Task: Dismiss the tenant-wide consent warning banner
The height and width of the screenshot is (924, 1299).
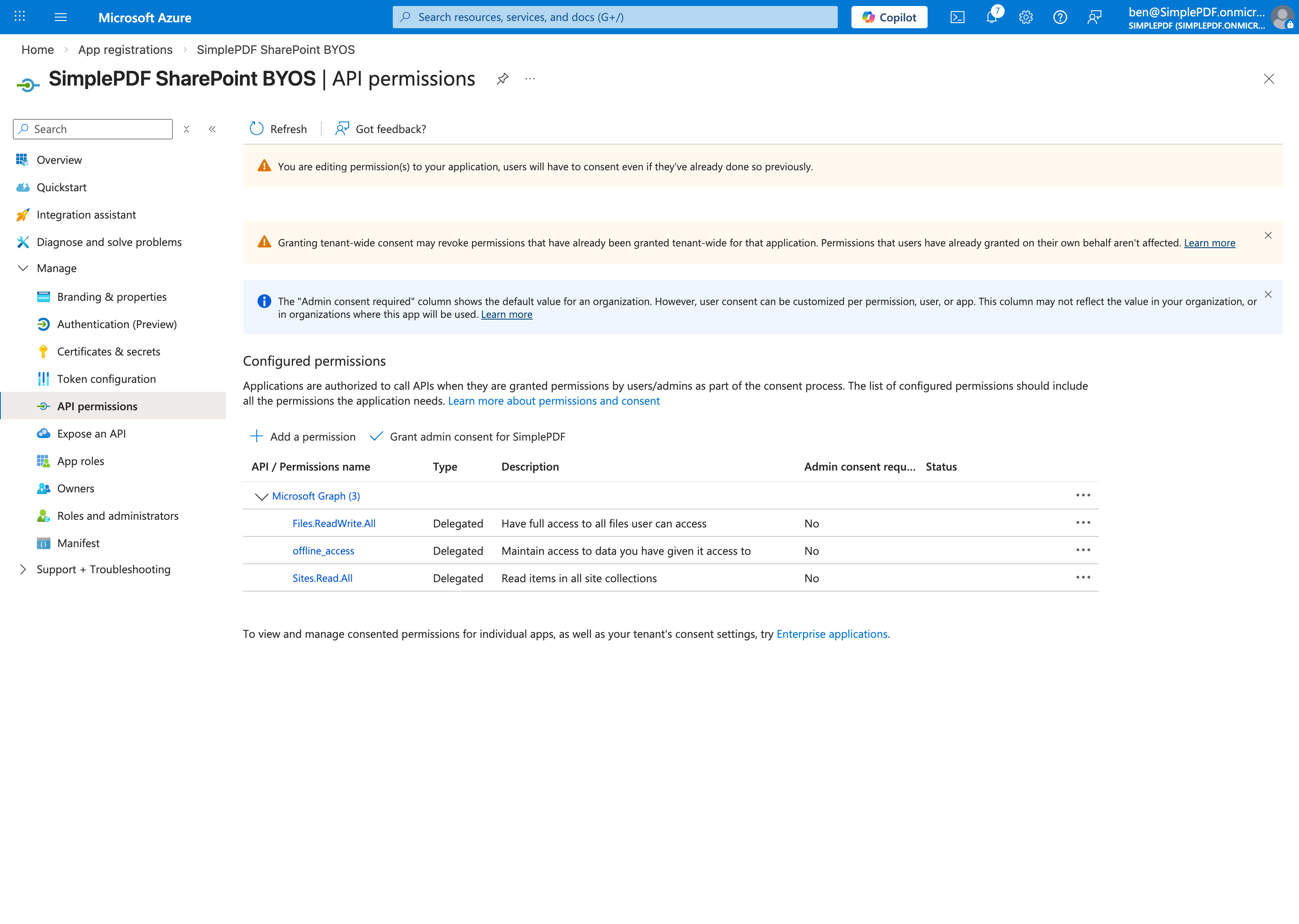Action: [x=1268, y=236]
